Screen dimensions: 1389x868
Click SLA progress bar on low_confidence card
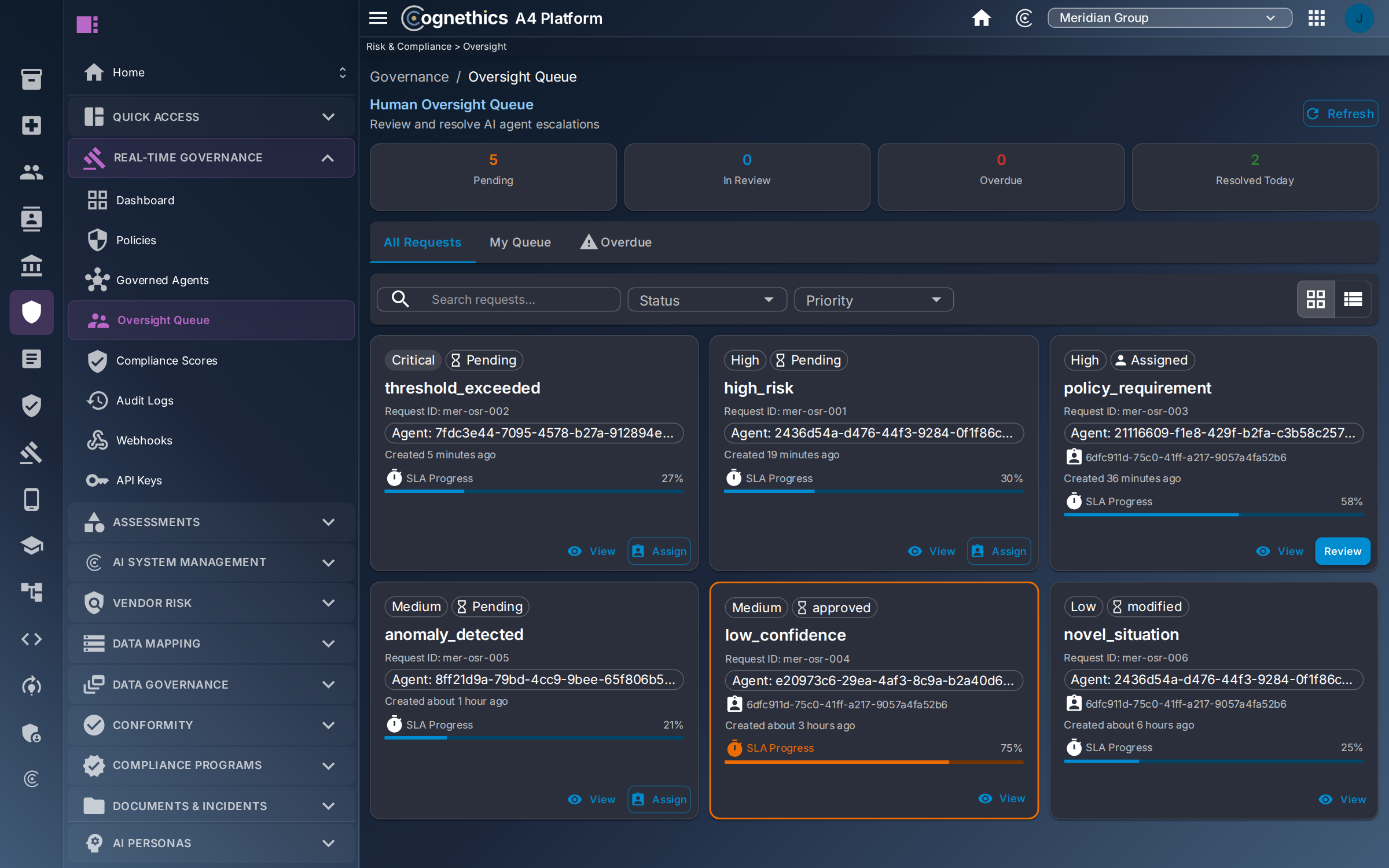point(874,763)
